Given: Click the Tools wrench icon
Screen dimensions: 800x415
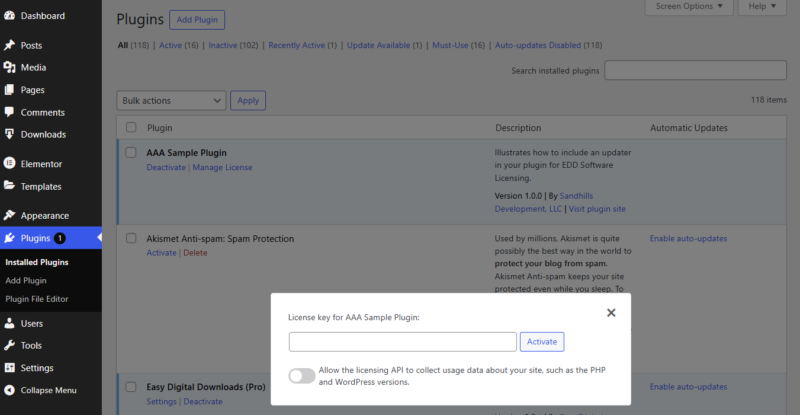Looking at the screenshot, I should (x=10, y=346).
